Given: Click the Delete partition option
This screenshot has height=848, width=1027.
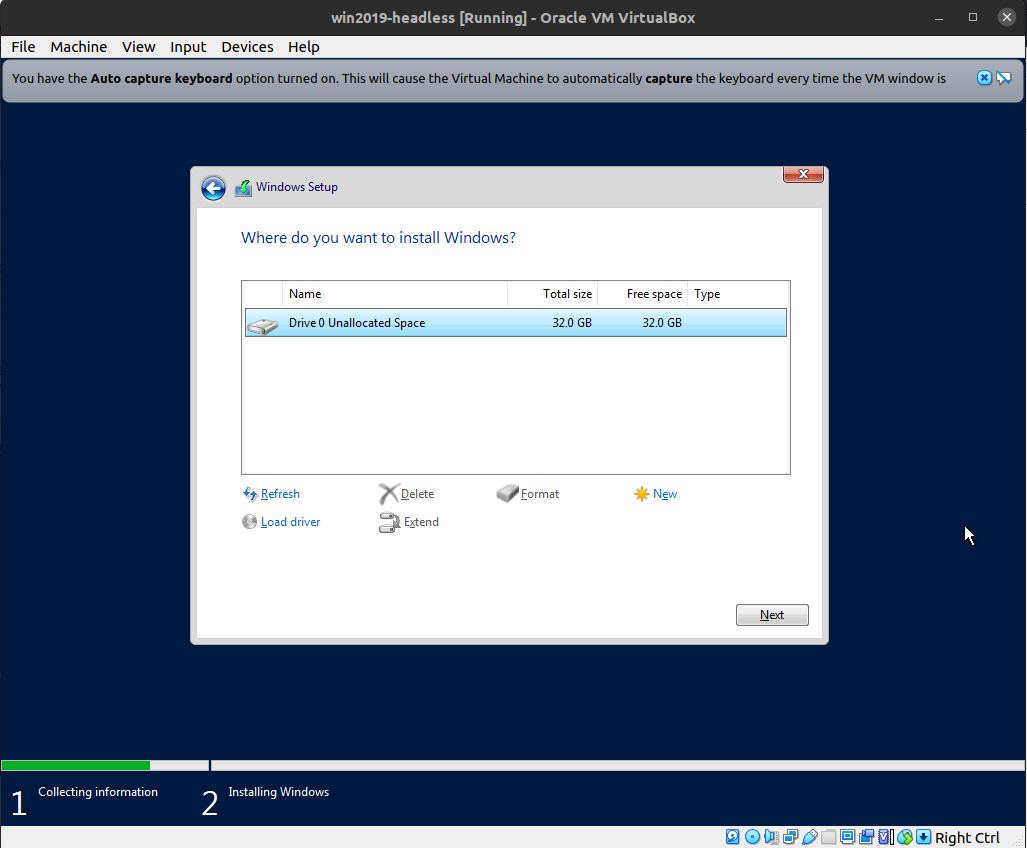Looking at the screenshot, I should coord(417,494).
